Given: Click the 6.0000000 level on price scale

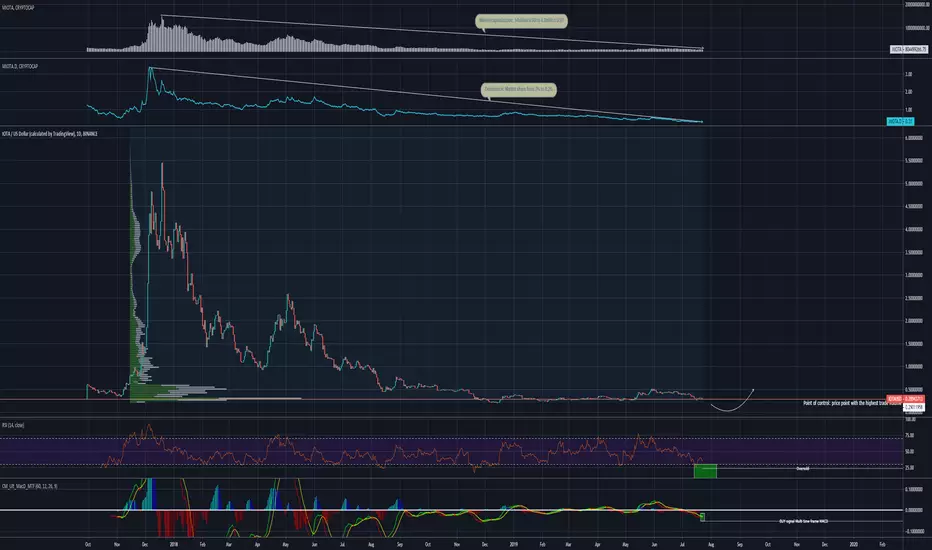Looking at the screenshot, I should coord(914,138).
